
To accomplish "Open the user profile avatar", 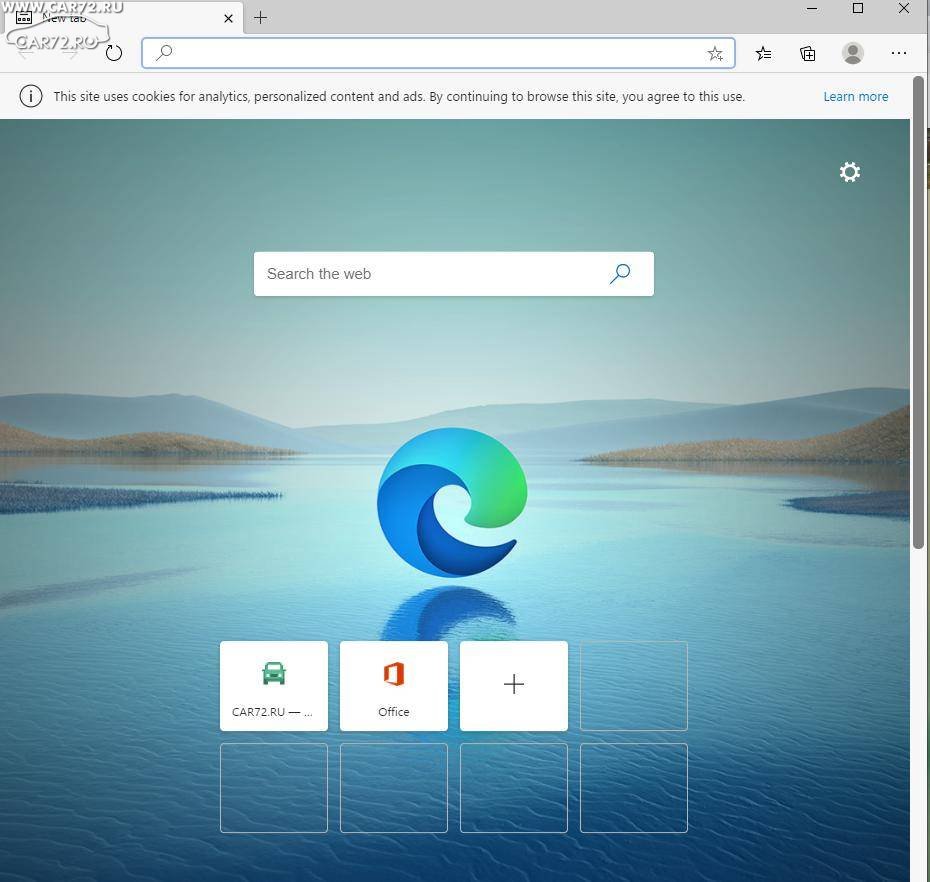I will coord(852,53).
